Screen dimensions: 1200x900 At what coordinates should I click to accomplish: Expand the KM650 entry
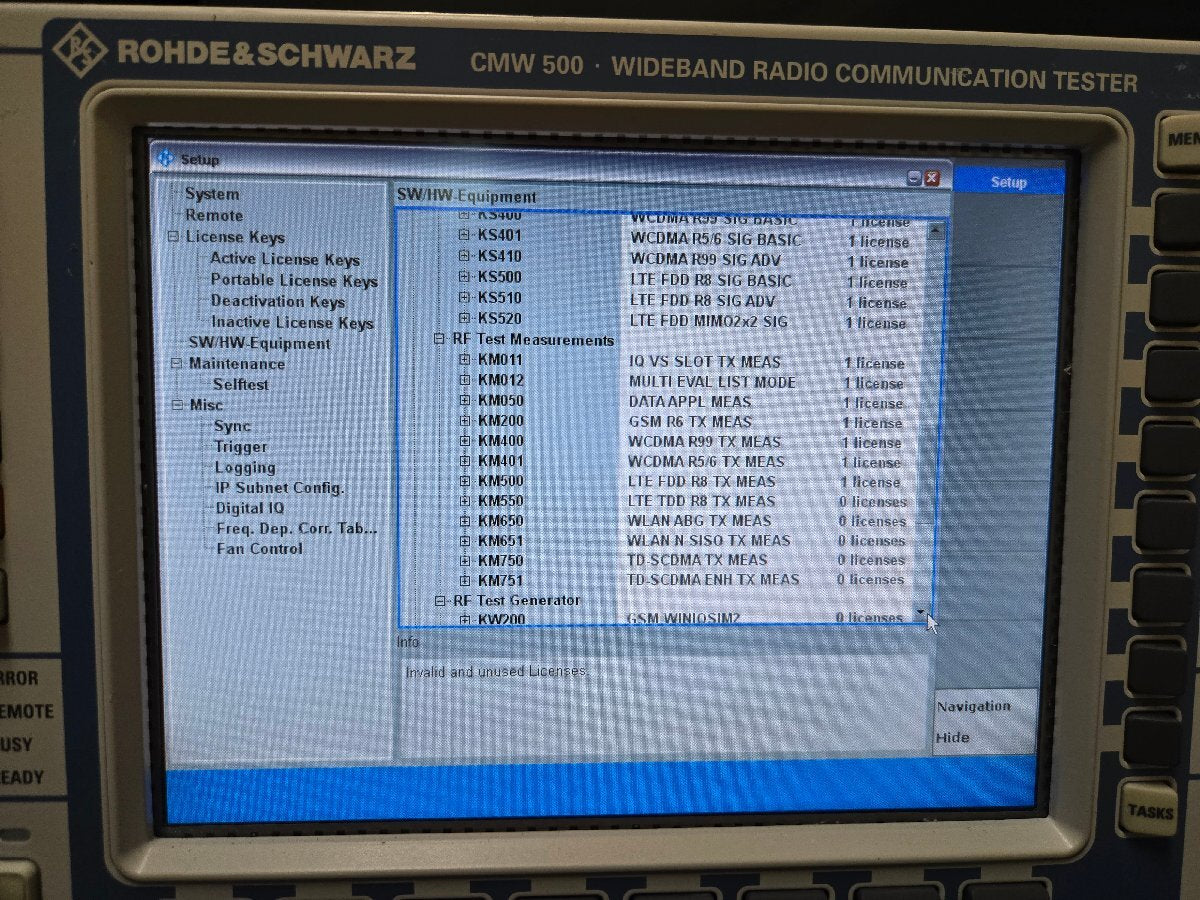click(464, 521)
